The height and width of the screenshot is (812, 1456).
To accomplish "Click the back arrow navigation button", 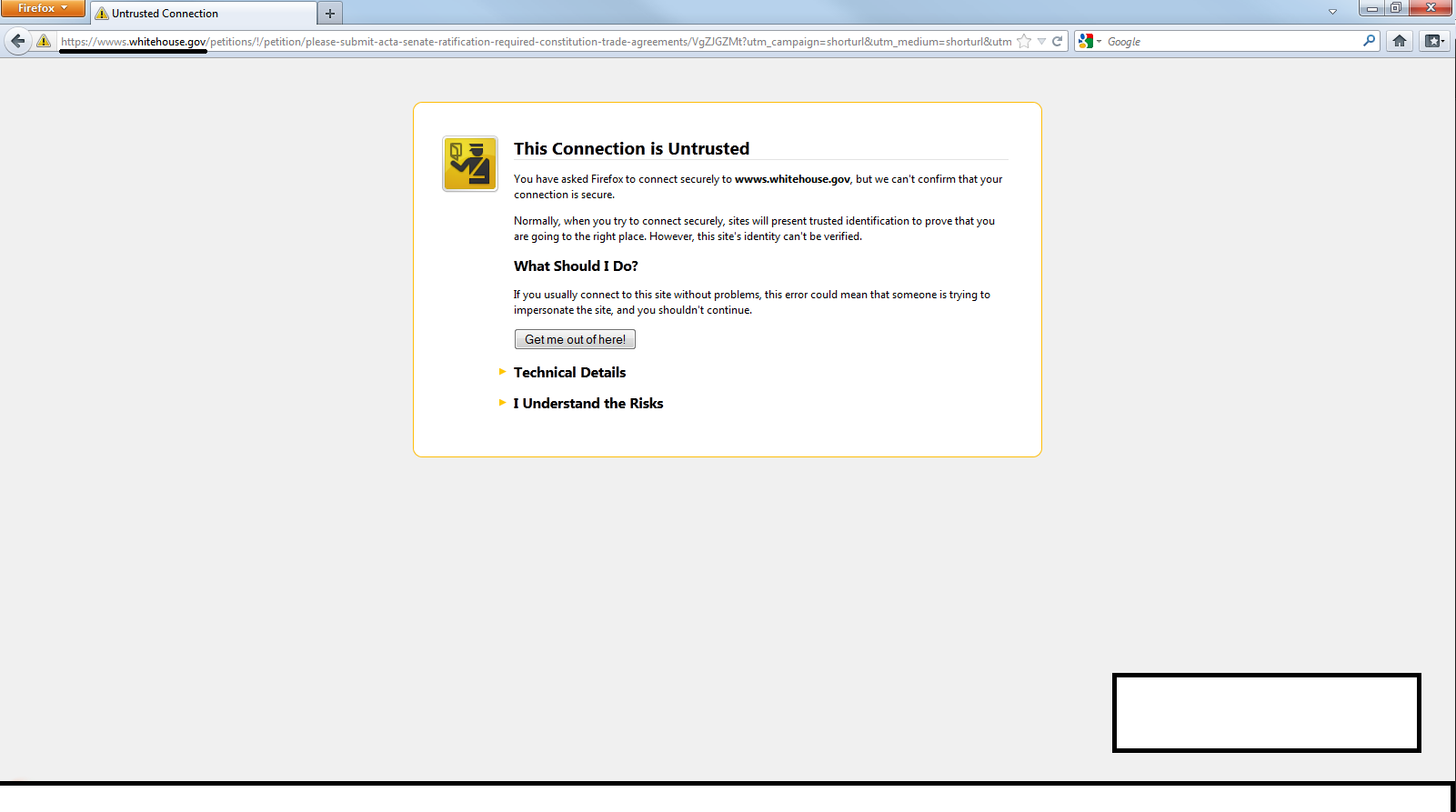I will click(18, 41).
